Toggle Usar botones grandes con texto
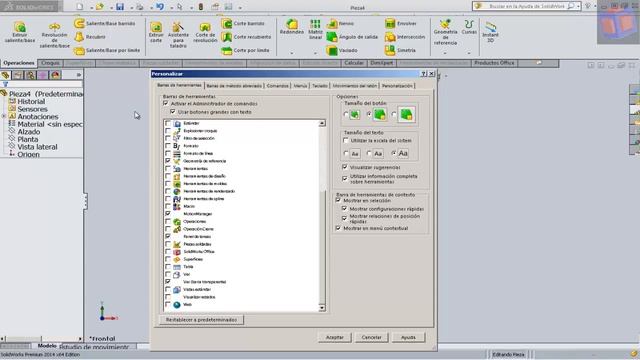The height and width of the screenshot is (360, 640). coord(173,111)
